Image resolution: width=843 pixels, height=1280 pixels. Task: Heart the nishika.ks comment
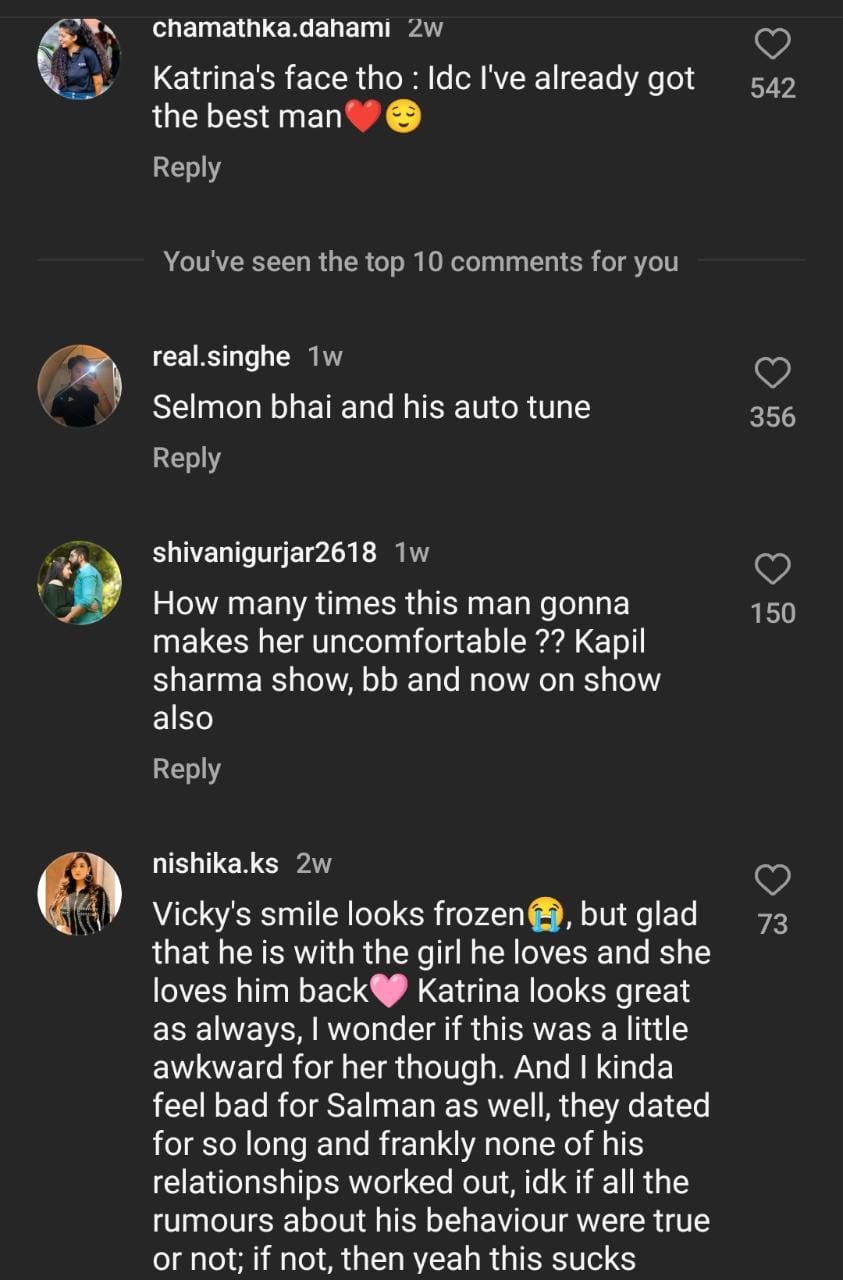[x=772, y=881]
